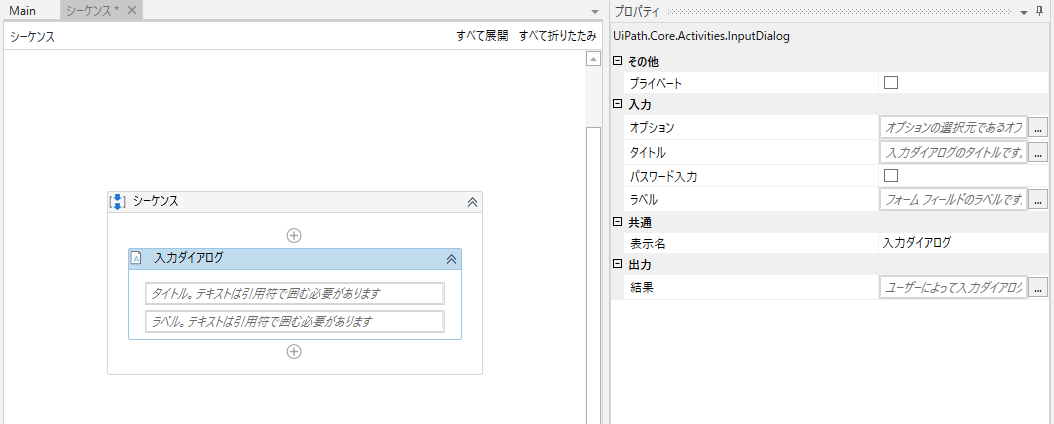This screenshot has width=1054, height=424.
Task: Click the 表示名 property label
Action: pos(647,243)
